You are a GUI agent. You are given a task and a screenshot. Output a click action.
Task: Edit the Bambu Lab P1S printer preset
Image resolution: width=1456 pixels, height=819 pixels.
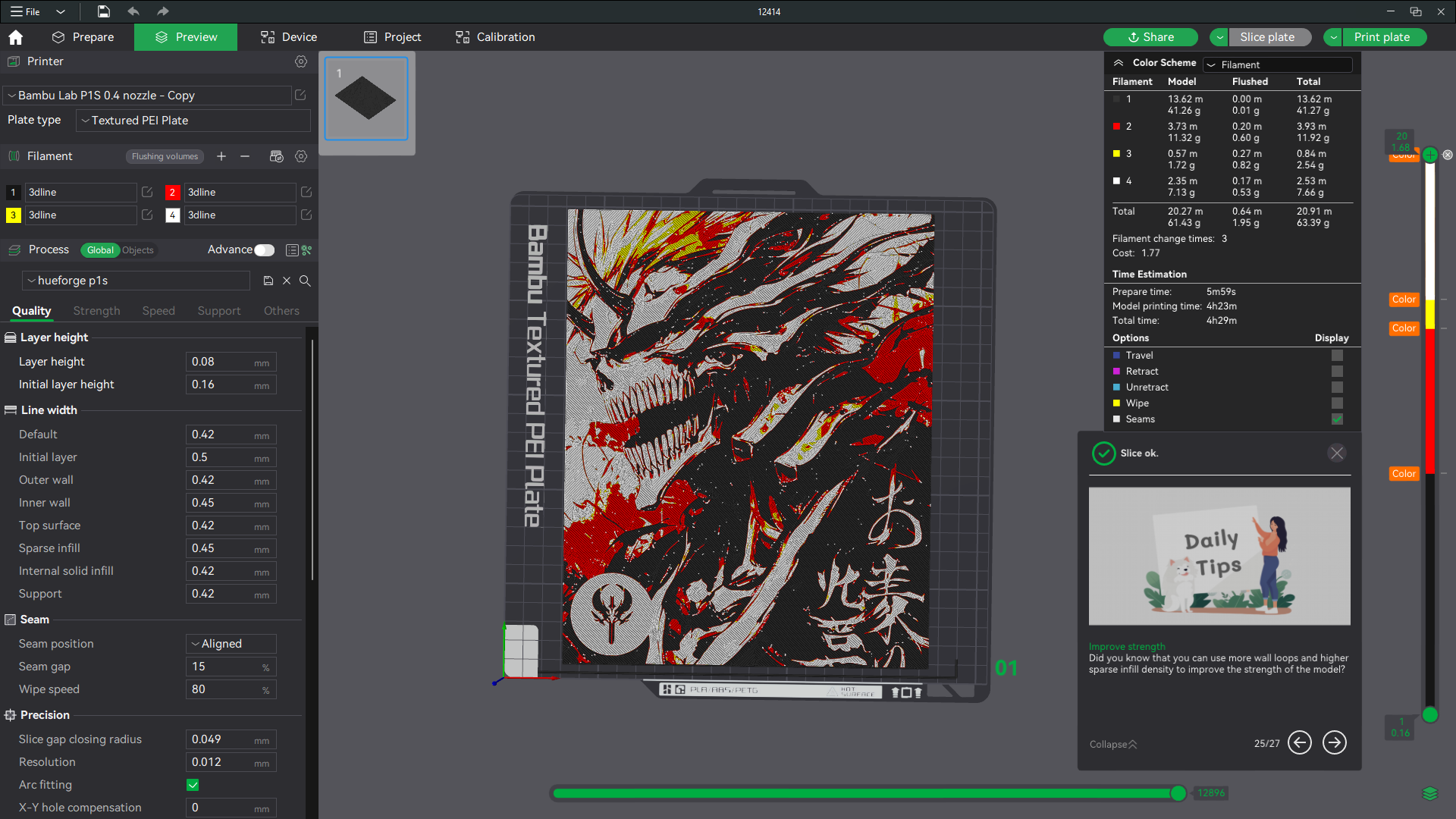click(300, 95)
